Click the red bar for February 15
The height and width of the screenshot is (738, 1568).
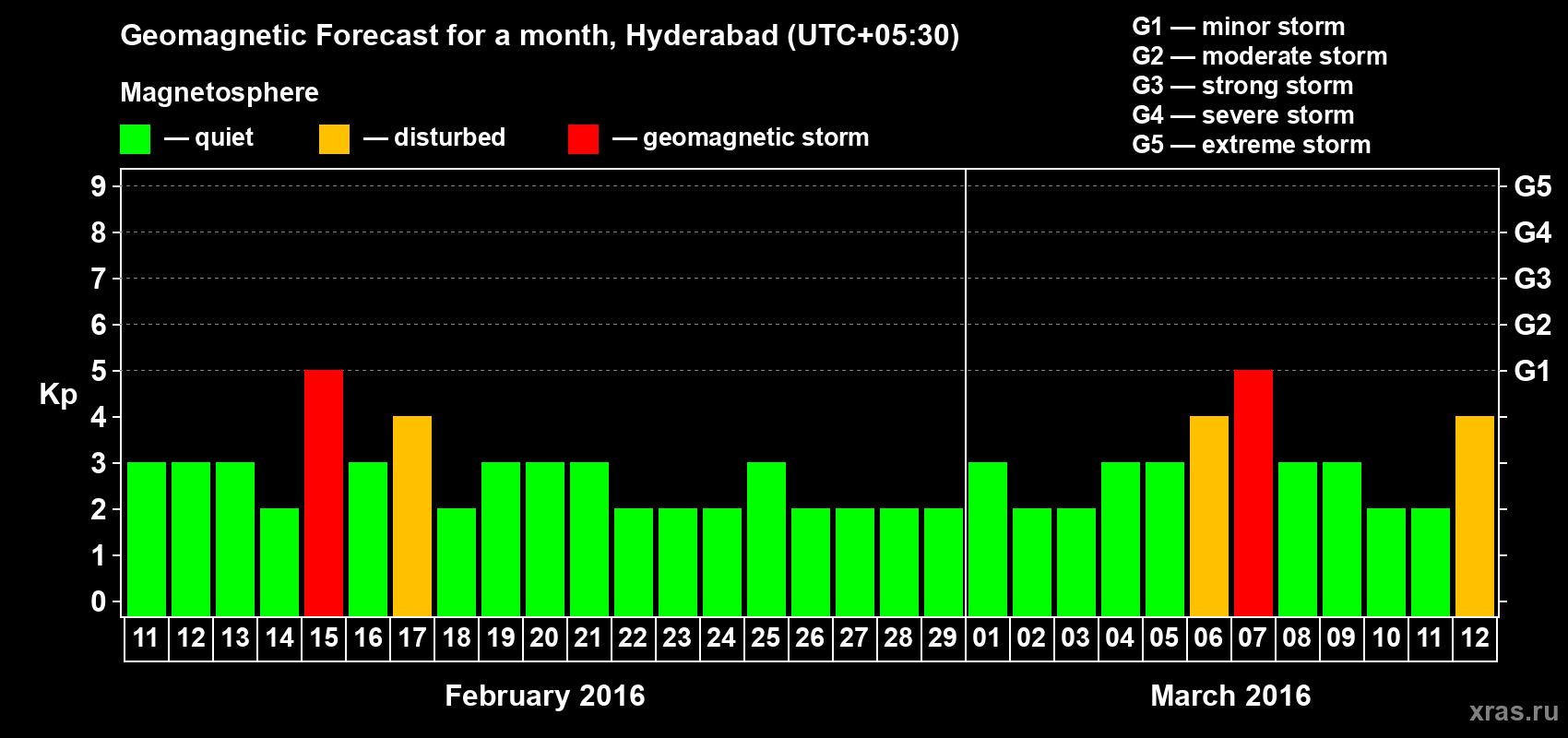[324, 493]
